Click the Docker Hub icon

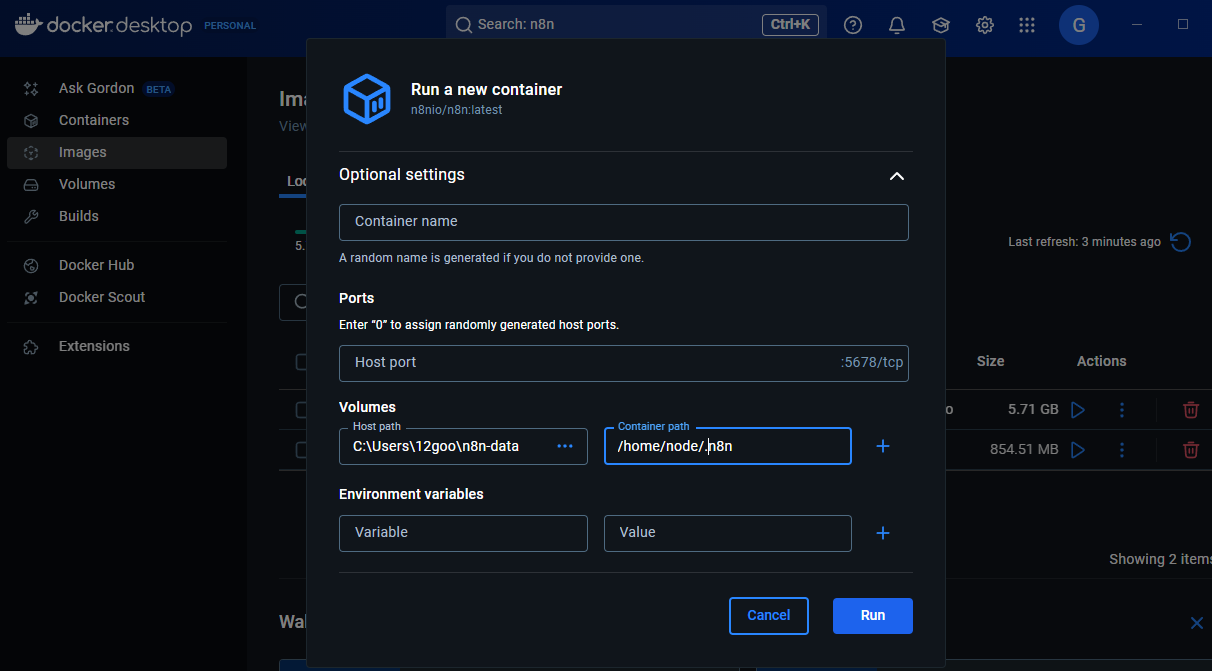31,266
